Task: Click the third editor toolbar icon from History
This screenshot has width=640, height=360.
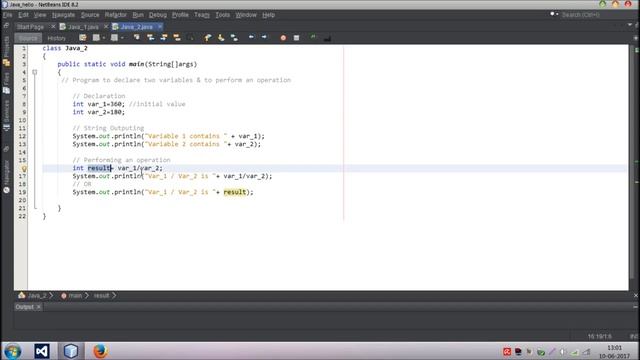Action: [x=114, y=38]
